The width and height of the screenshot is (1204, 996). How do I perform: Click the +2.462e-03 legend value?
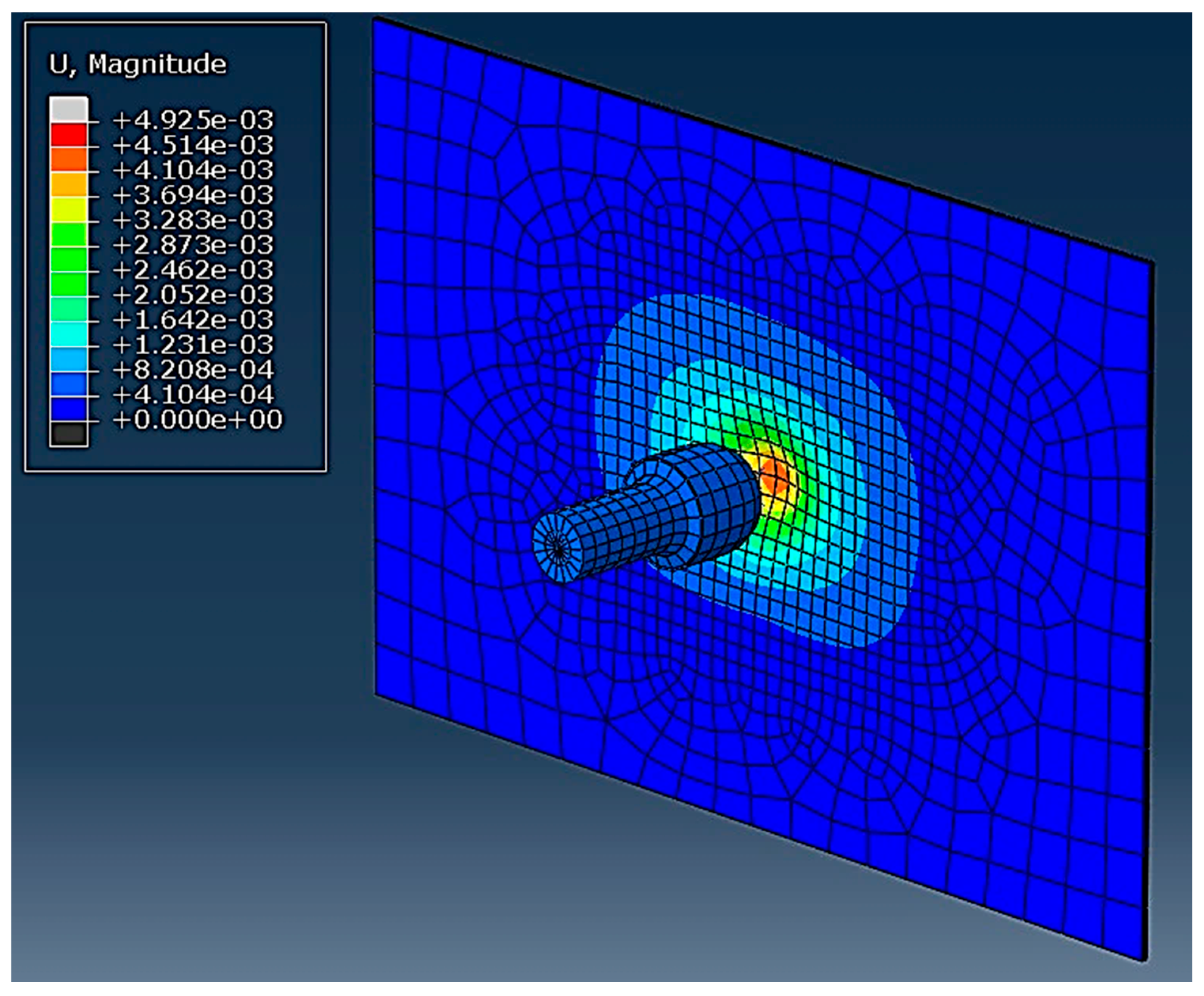coord(193,270)
